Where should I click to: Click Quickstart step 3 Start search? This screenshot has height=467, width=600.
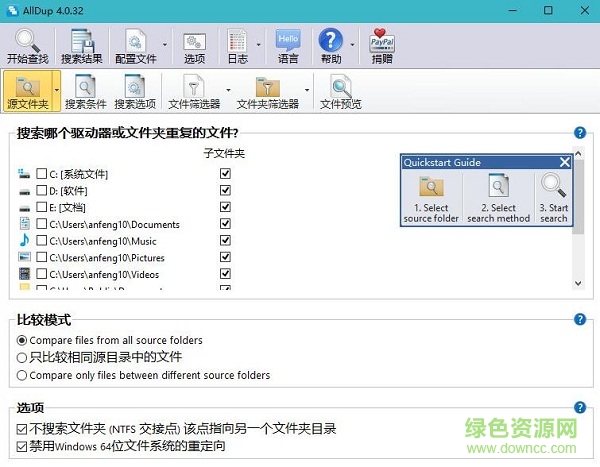coord(553,199)
